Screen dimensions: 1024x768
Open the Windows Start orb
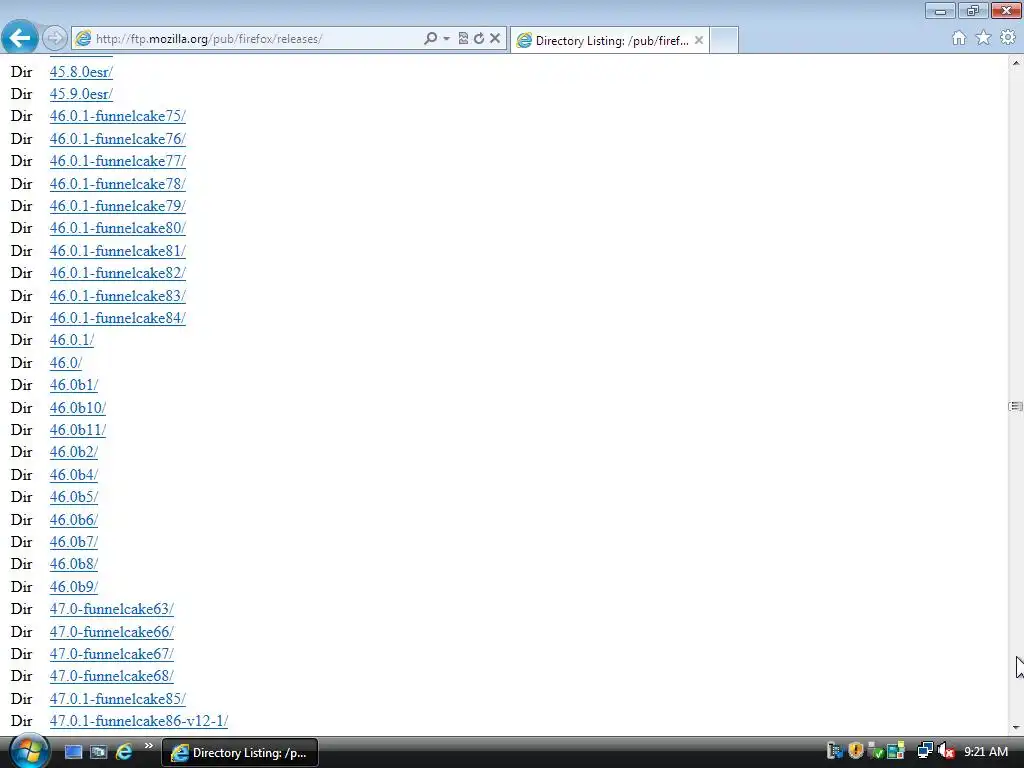point(28,751)
